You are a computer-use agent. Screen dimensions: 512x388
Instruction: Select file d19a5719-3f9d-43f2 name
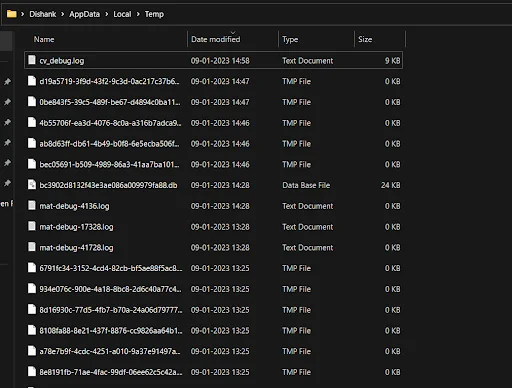109,81
